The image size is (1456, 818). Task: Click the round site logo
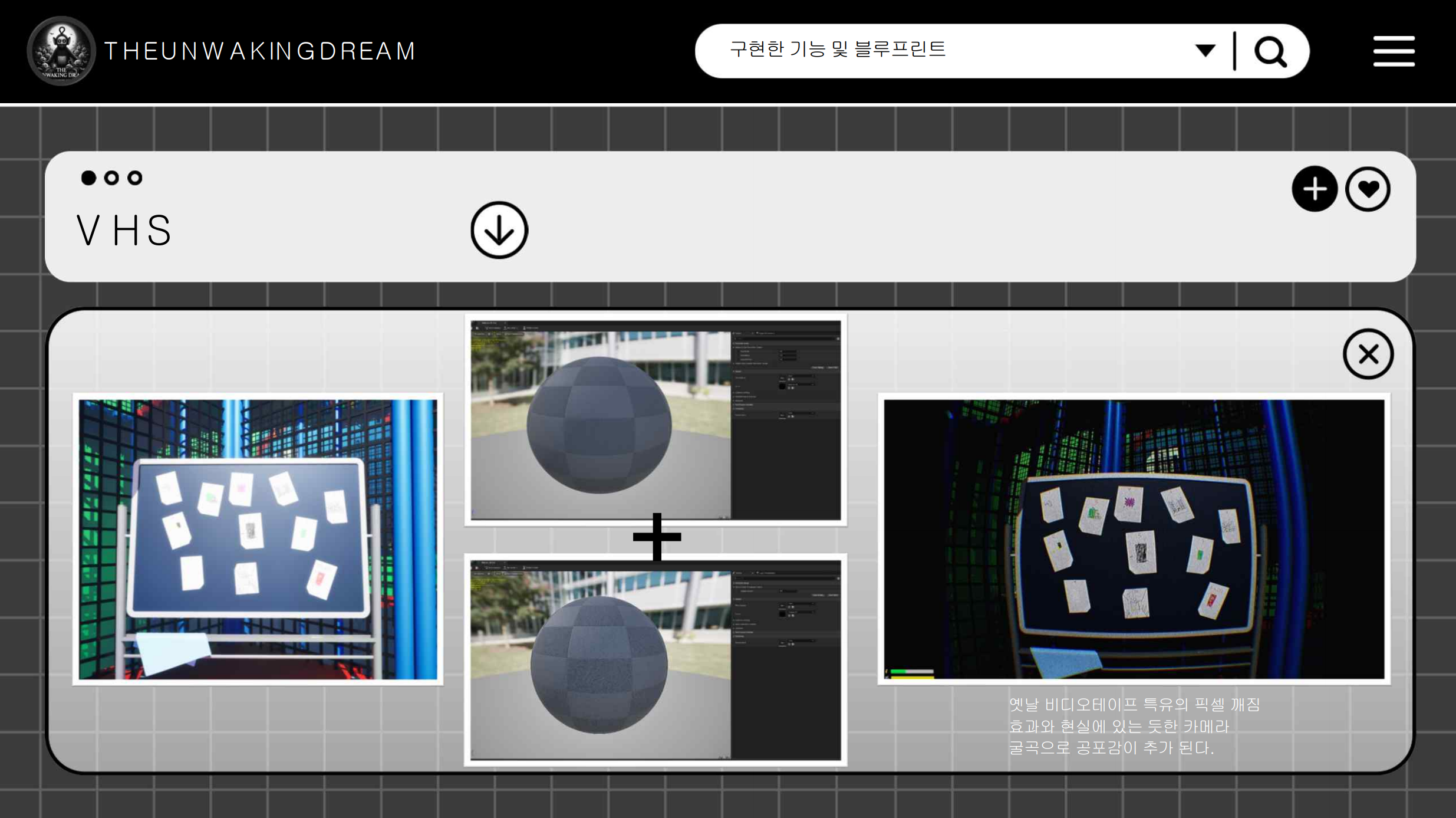coord(61,51)
